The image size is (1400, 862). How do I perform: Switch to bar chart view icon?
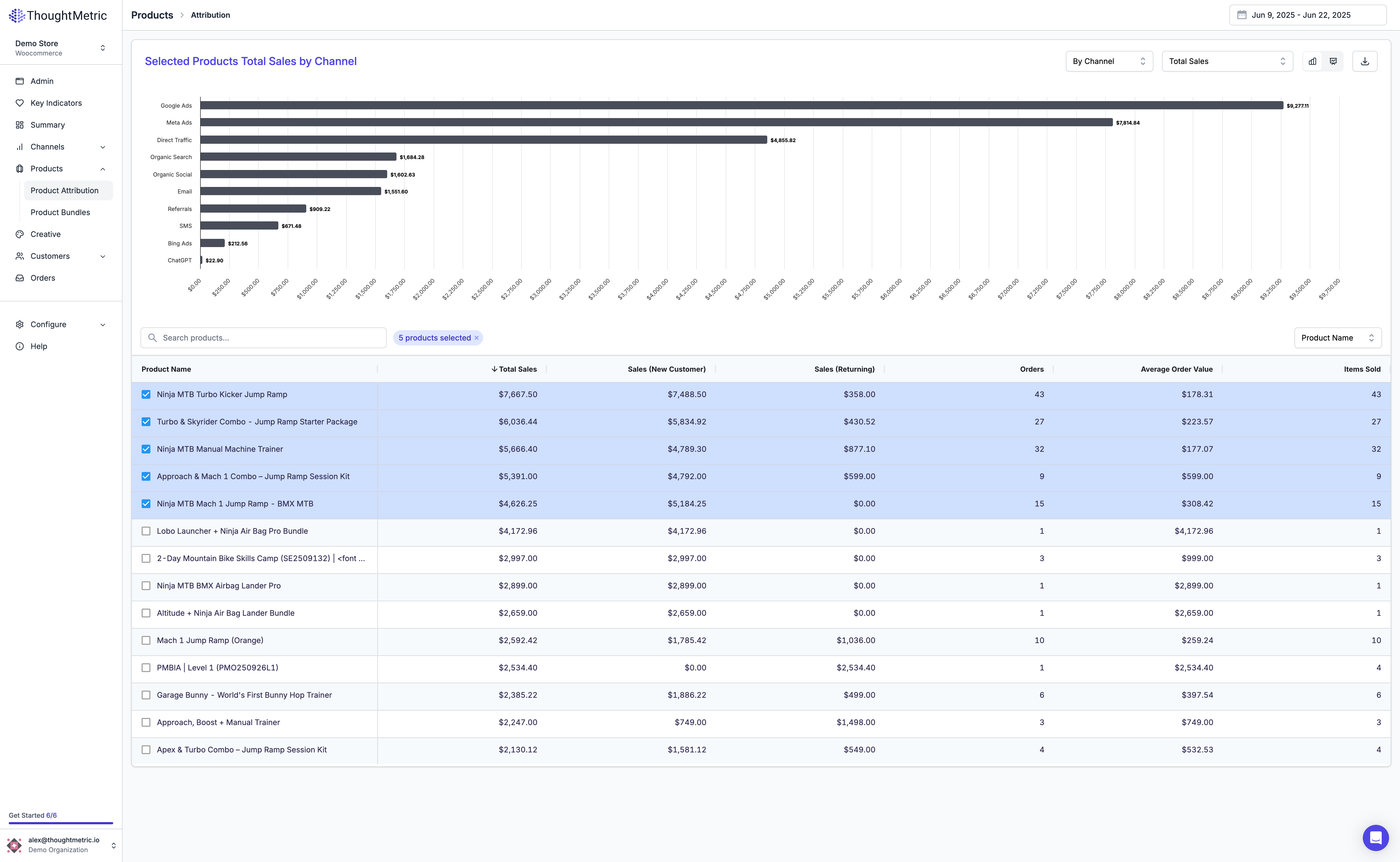1312,61
